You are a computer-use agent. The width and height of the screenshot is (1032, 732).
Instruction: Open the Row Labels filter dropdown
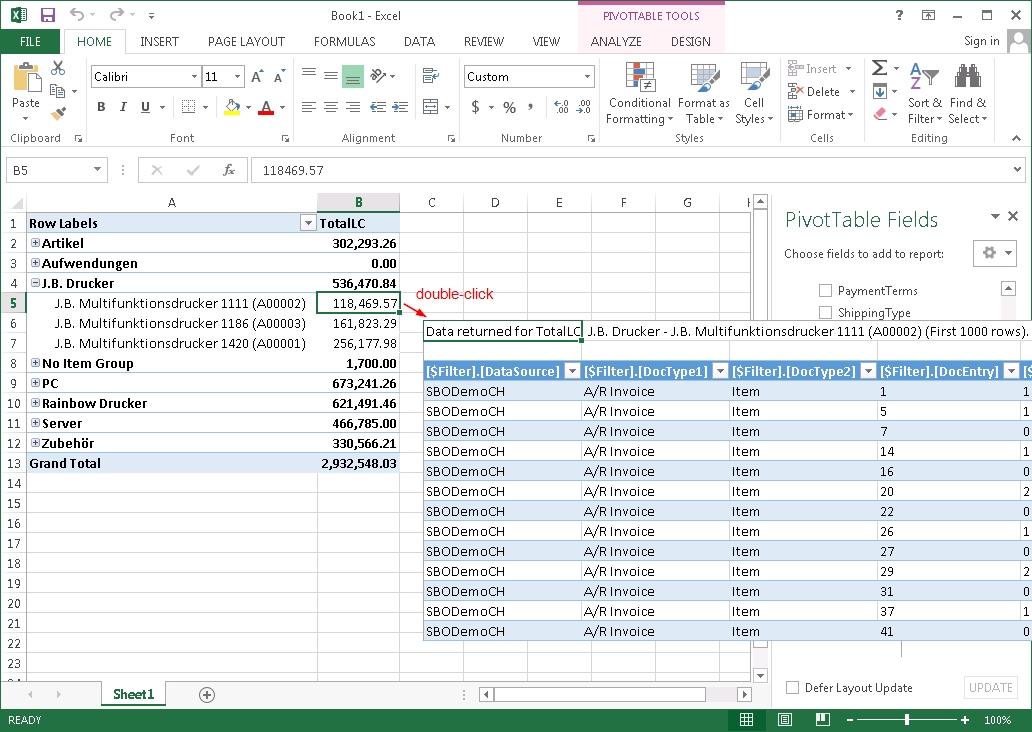[308, 223]
